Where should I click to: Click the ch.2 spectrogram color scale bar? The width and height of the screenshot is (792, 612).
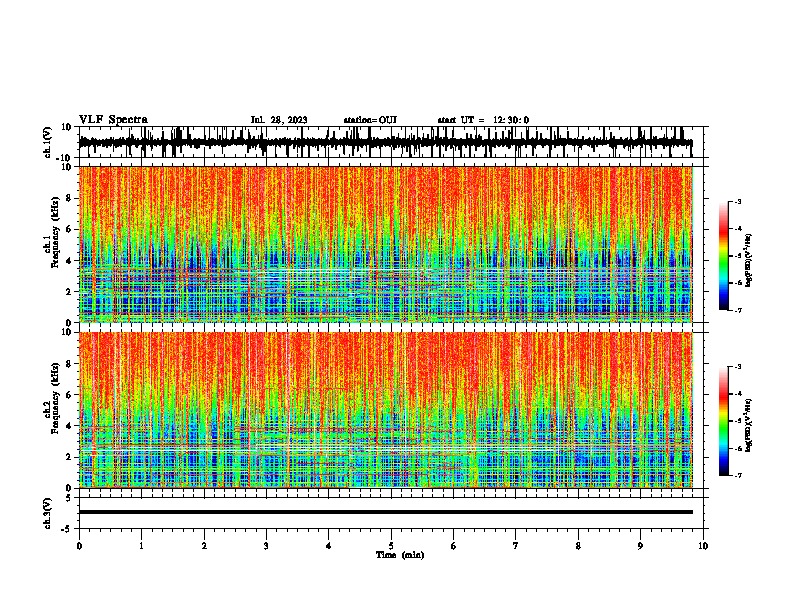pyautogui.click(x=723, y=421)
